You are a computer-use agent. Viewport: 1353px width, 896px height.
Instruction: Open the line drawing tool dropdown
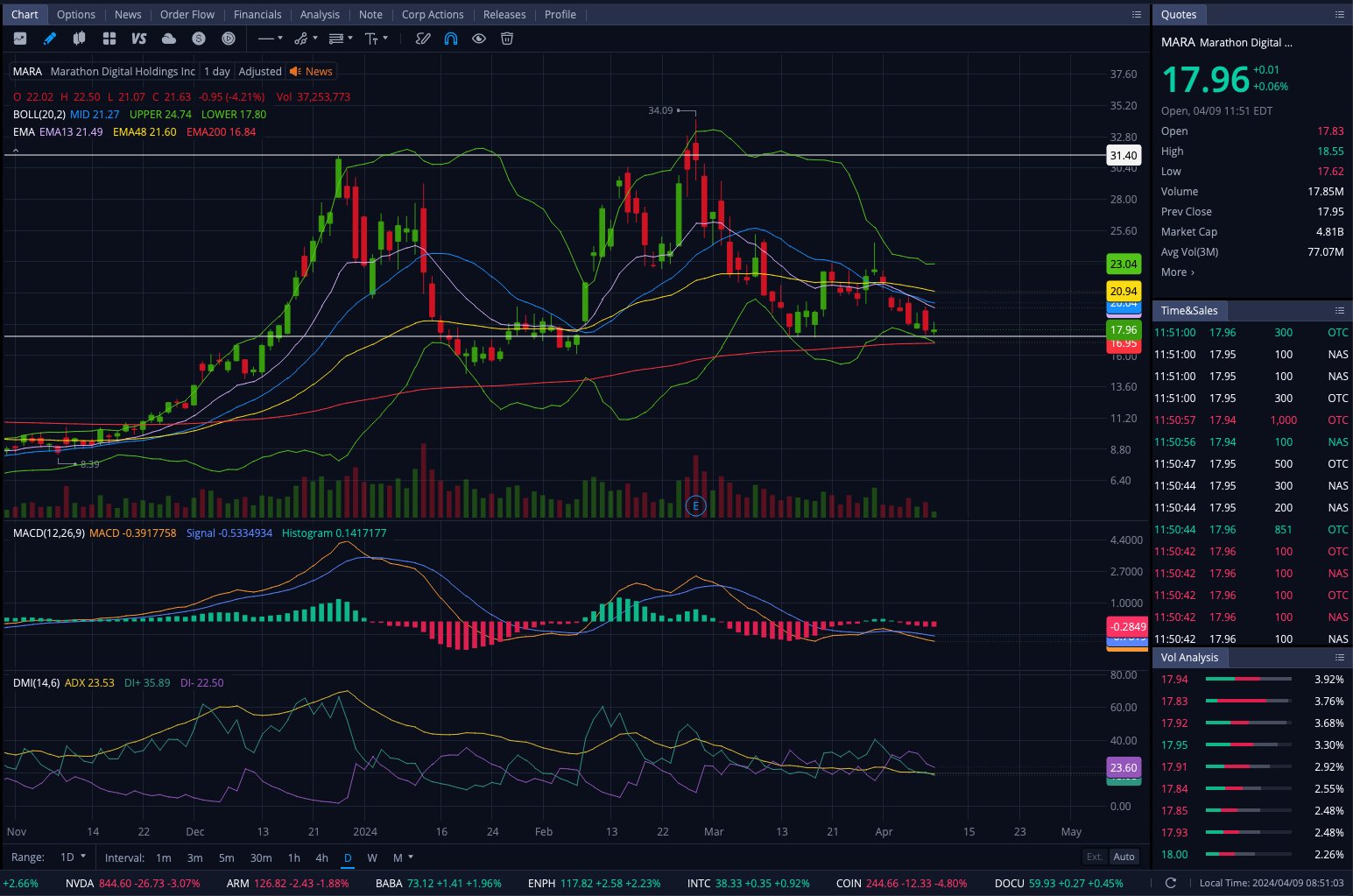click(270, 39)
